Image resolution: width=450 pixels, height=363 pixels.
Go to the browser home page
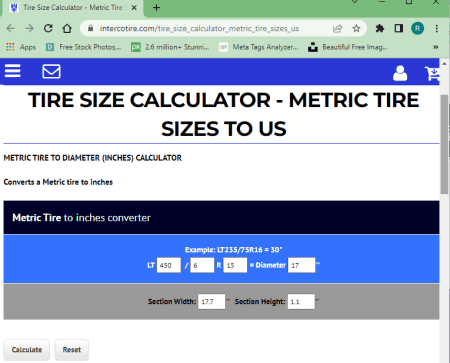[x=67, y=28]
